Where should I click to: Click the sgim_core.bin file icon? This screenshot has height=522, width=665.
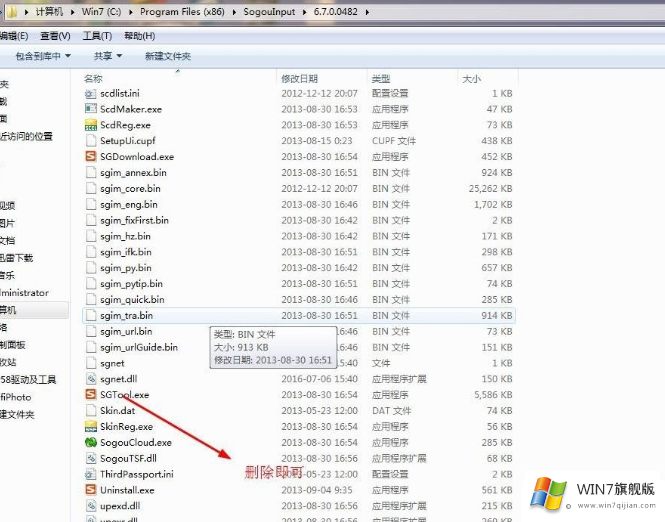tap(90, 188)
